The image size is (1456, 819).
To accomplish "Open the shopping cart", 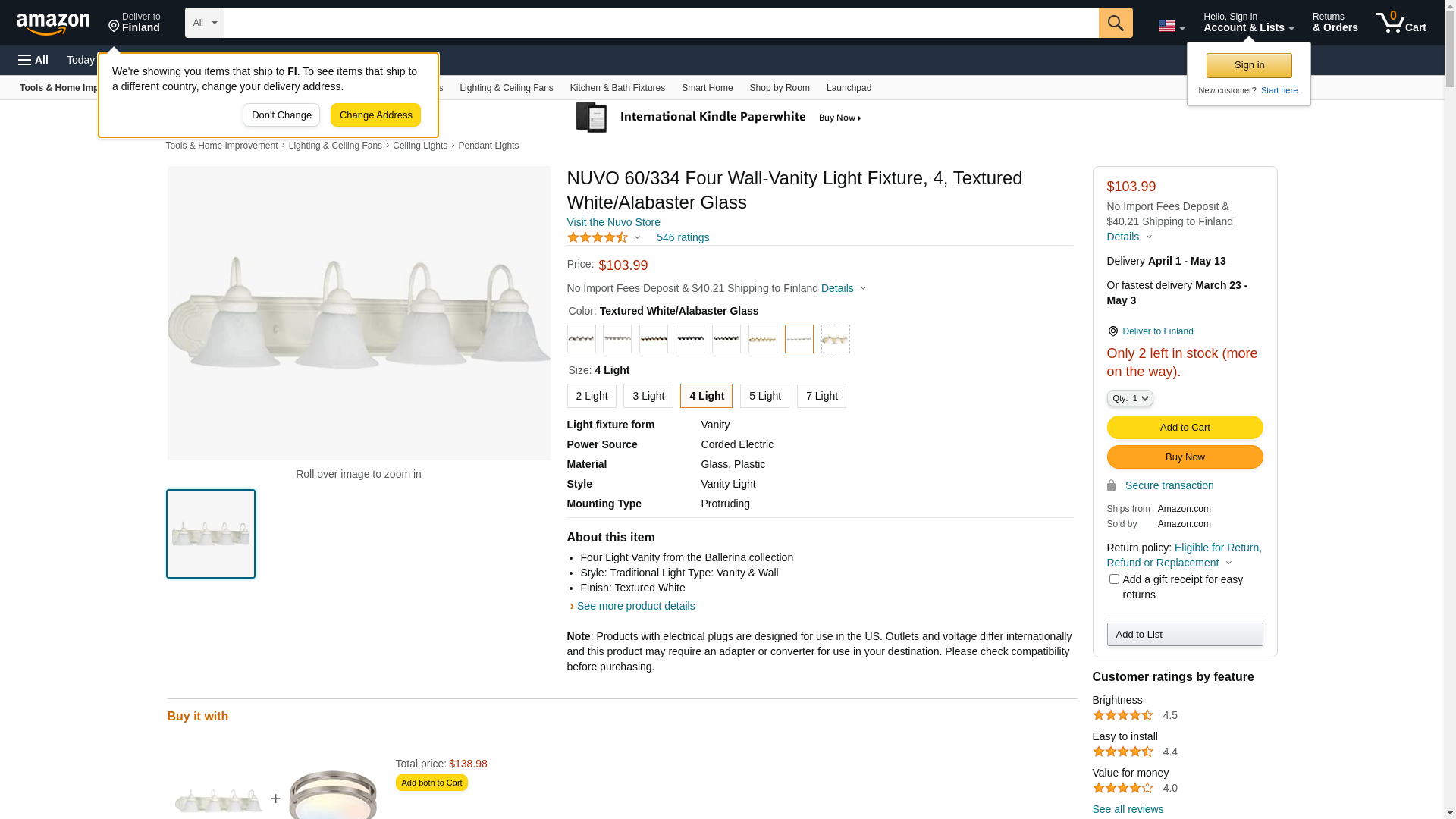I will pyautogui.click(x=1401, y=23).
